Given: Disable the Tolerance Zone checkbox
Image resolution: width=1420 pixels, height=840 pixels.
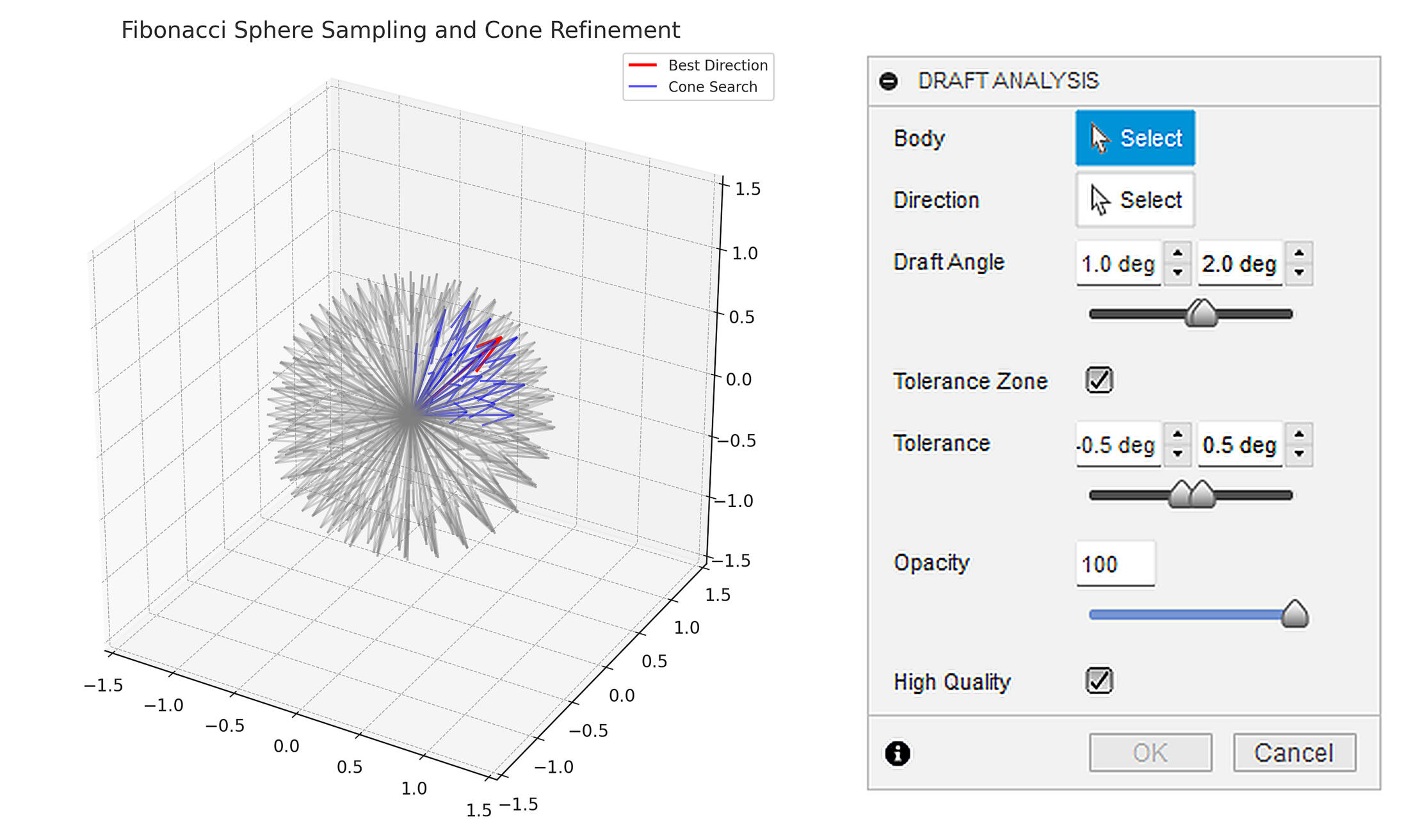Looking at the screenshot, I should coord(1099,380).
